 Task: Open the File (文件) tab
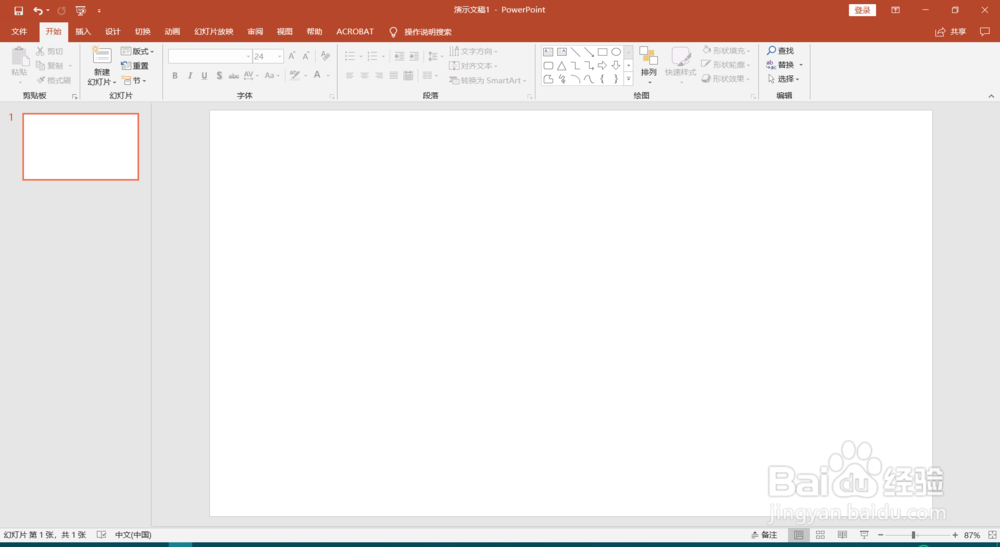(x=19, y=31)
